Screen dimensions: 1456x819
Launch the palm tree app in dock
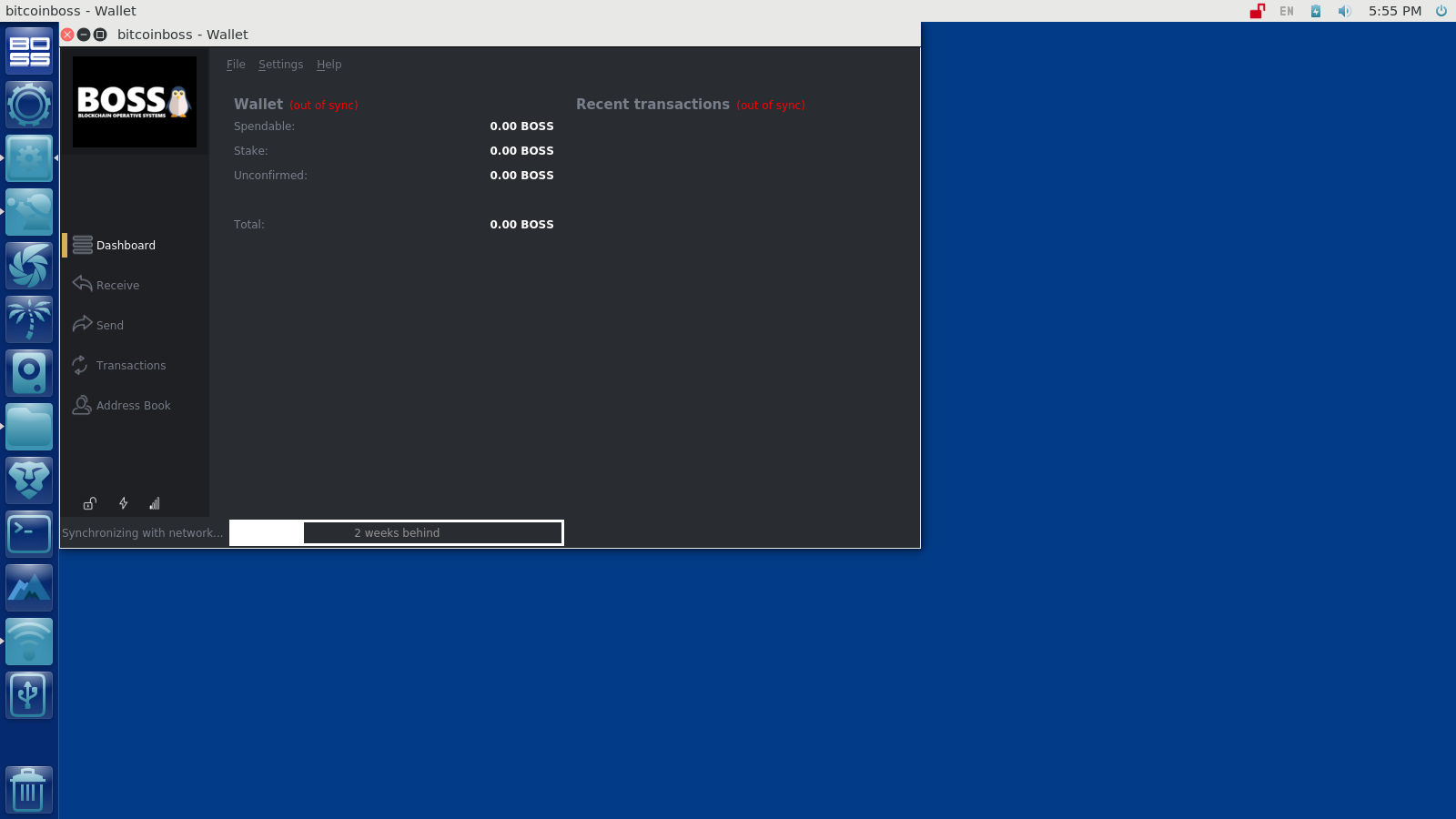[29, 319]
